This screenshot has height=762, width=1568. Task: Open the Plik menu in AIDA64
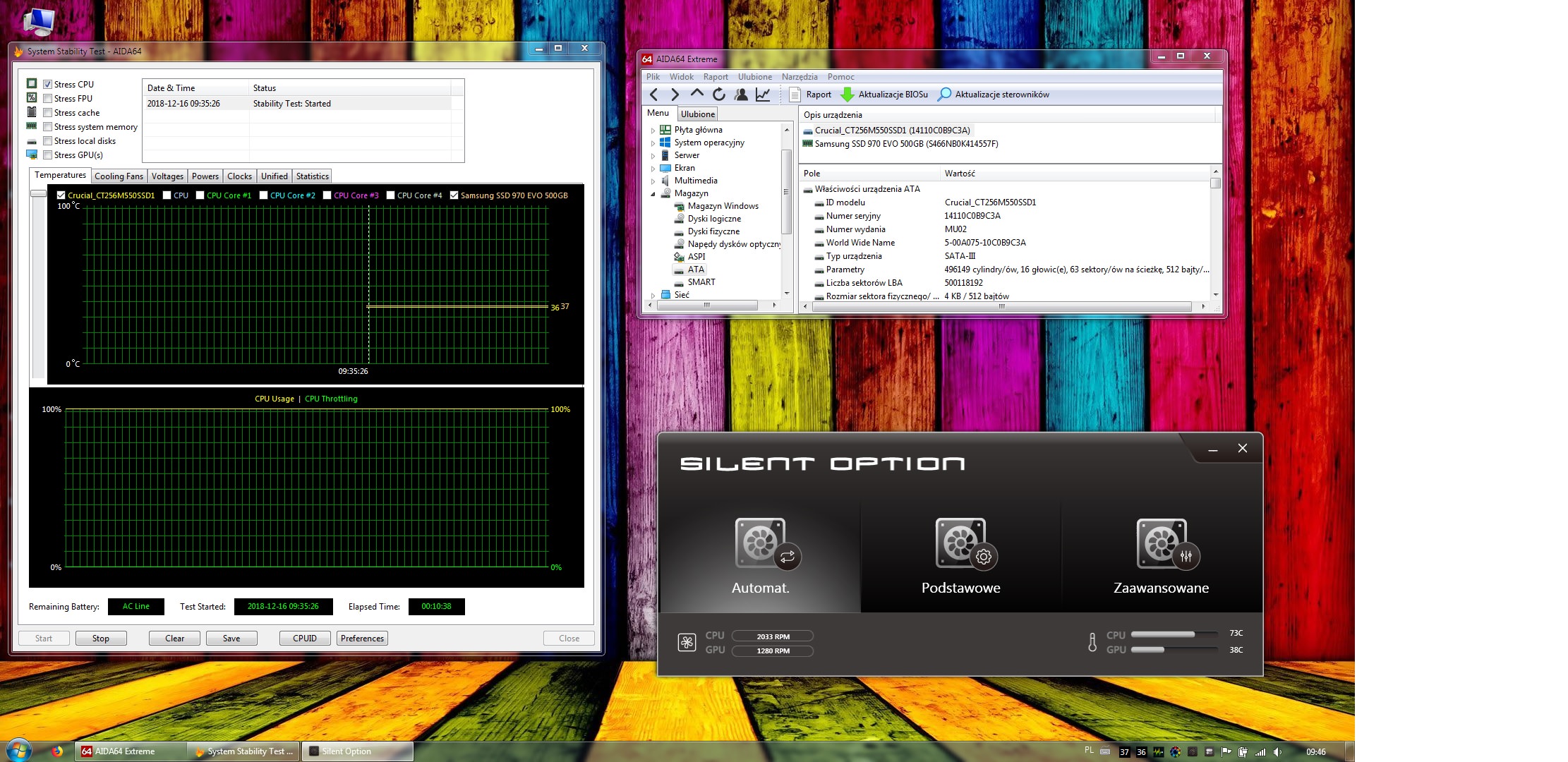click(653, 77)
